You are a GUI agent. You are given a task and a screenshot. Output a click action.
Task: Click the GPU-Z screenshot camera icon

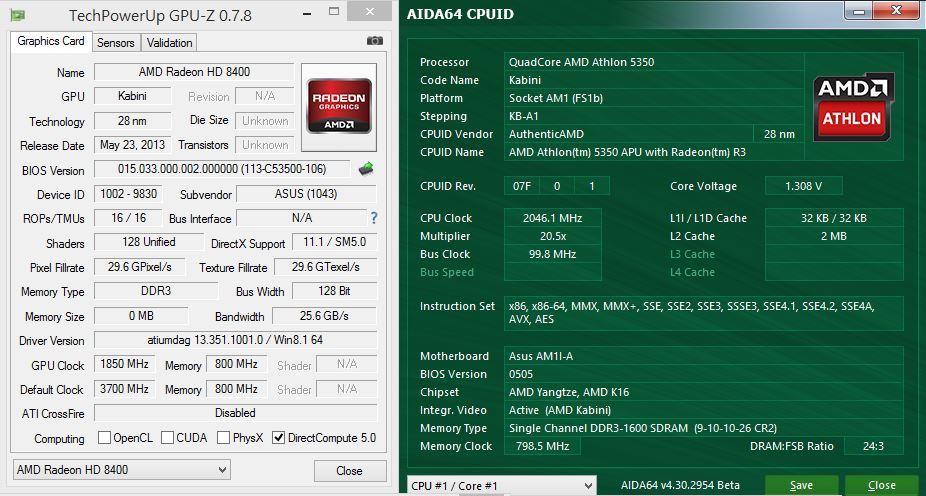pyautogui.click(x=374, y=41)
